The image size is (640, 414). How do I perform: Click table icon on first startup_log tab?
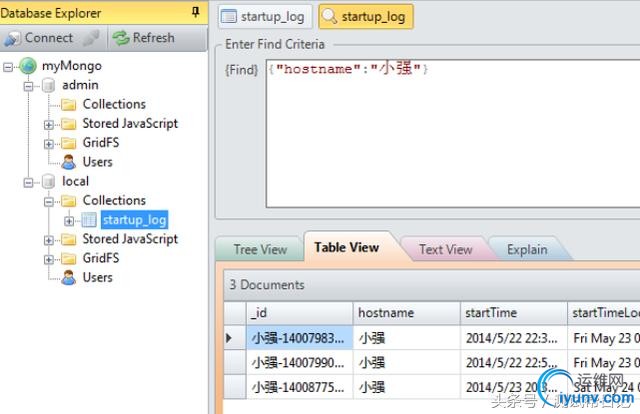(229, 17)
